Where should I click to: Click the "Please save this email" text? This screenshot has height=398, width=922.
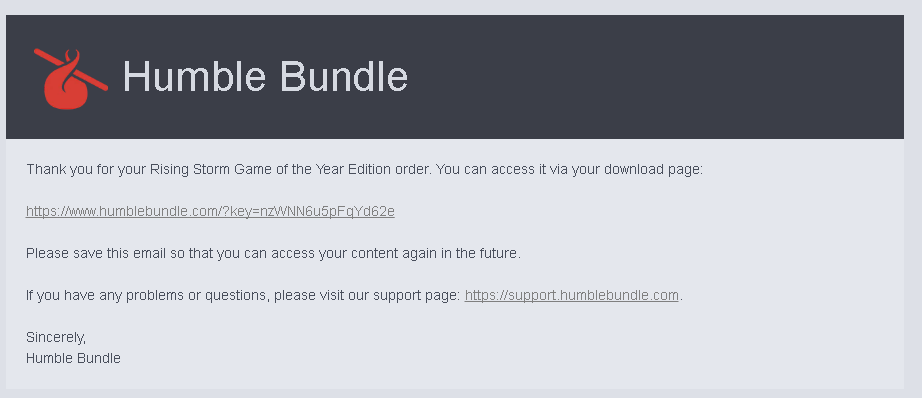[98, 253]
